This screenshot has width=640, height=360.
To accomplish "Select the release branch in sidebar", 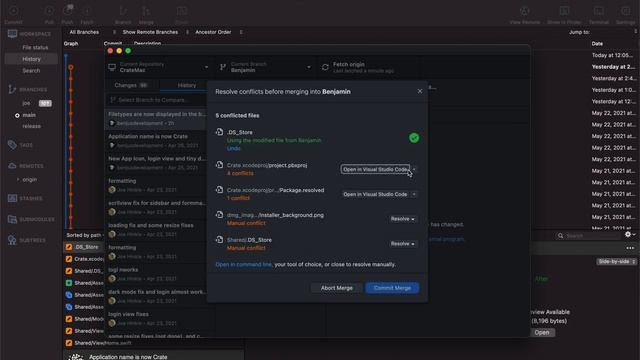I will [31, 126].
